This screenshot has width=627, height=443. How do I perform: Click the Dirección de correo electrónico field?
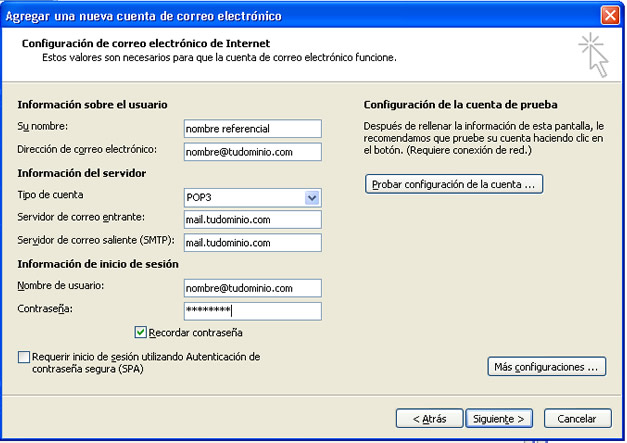coord(252,152)
